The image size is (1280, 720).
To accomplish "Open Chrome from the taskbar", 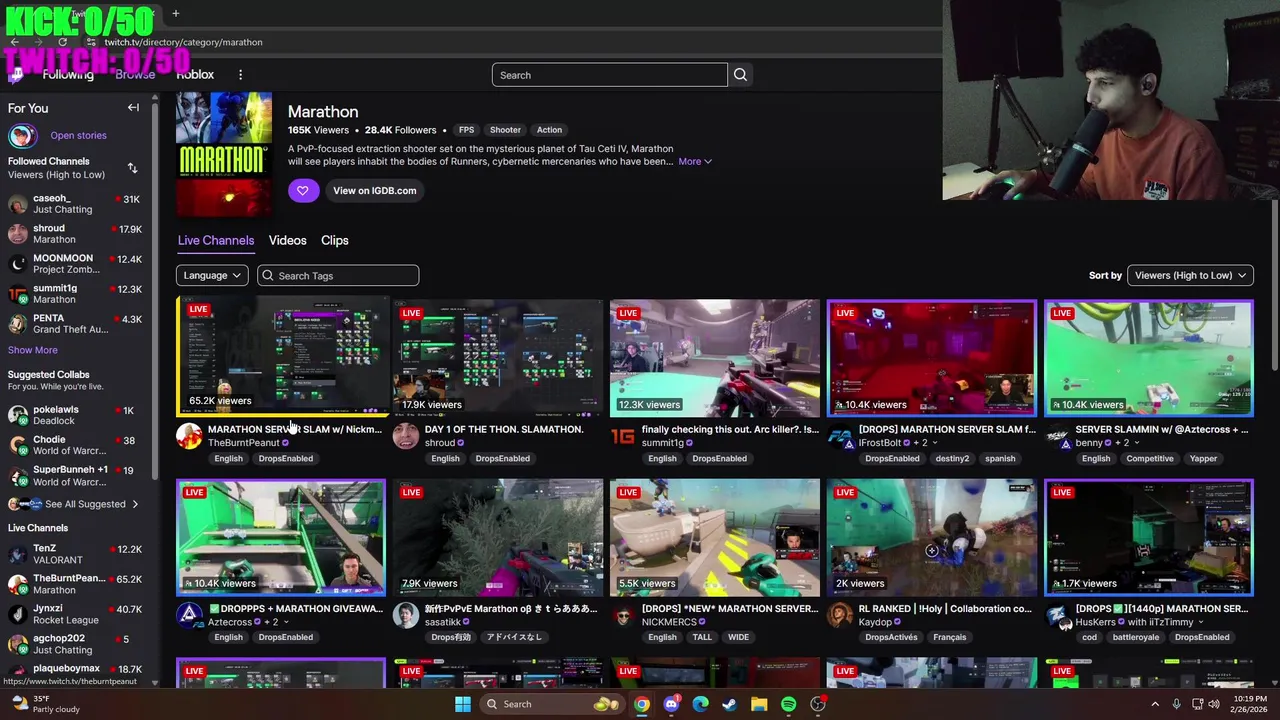I will 641,704.
